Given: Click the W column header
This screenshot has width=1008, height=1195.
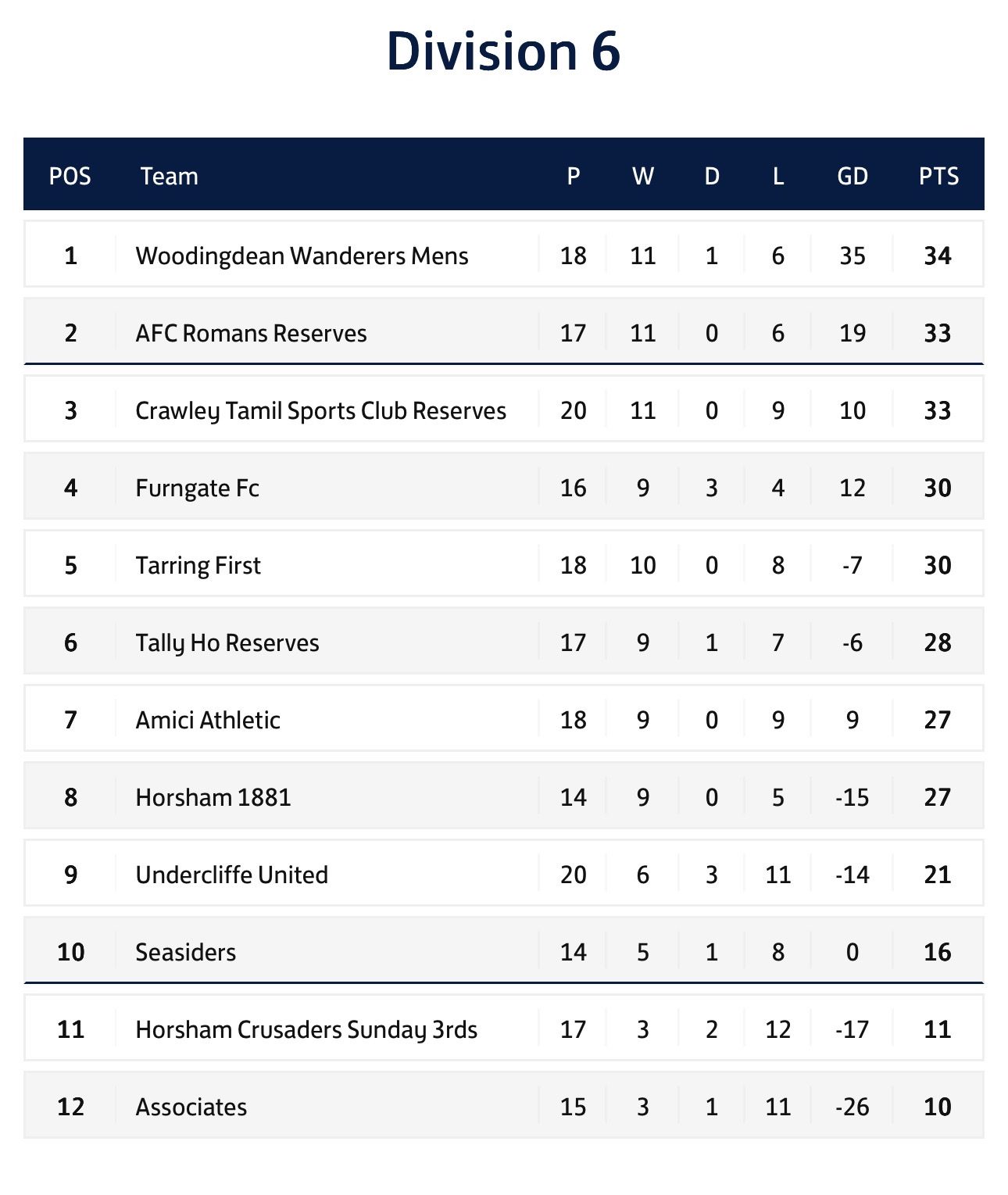Looking at the screenshot, I should [x=642, y=176].
